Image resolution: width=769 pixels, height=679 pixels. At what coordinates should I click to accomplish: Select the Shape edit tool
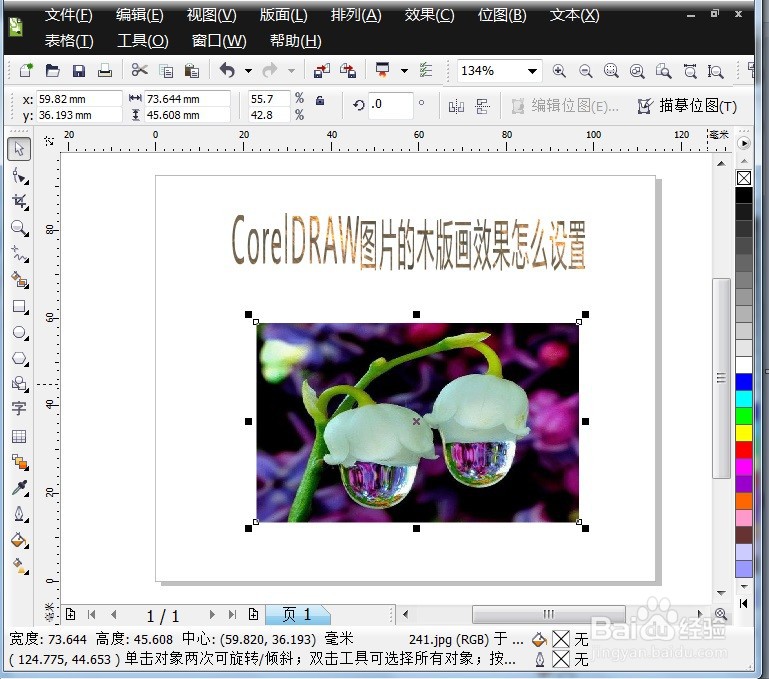[x=19, y=176]
